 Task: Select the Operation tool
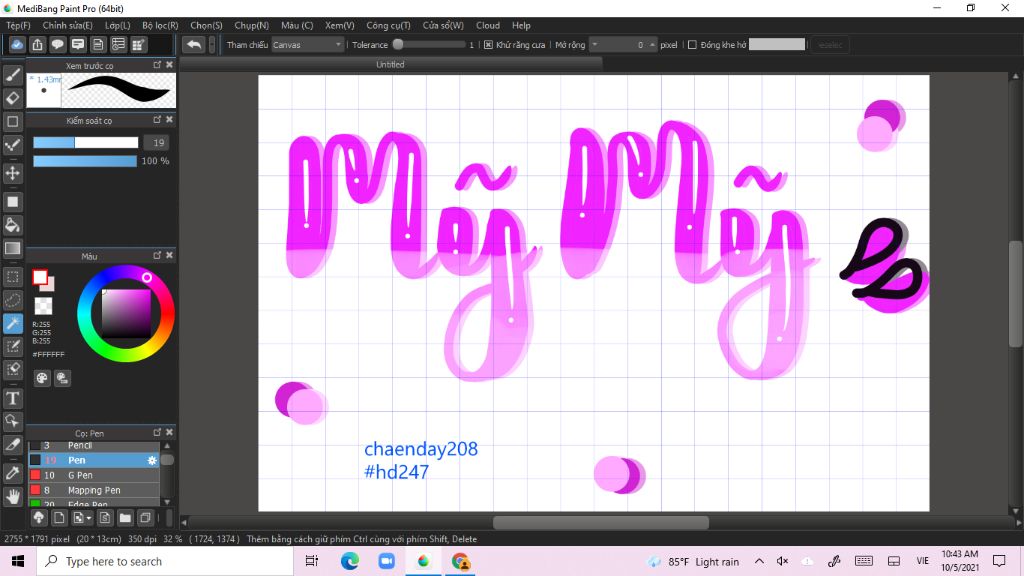[12, 421]
